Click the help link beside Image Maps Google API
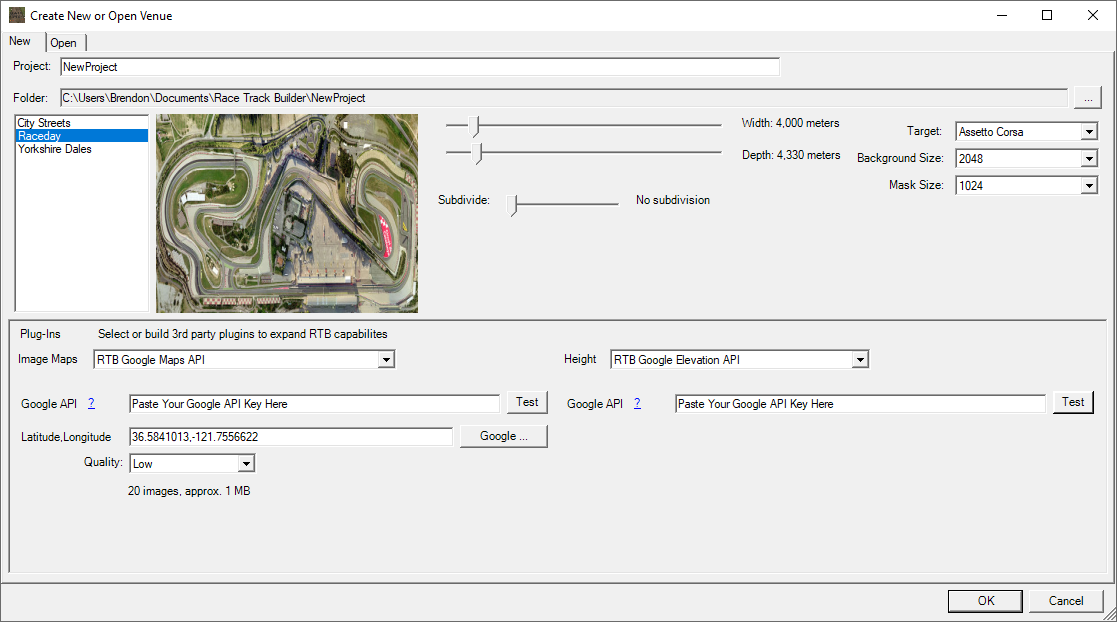The height and width of the screenshot is (622, 1117). point(91,404)
